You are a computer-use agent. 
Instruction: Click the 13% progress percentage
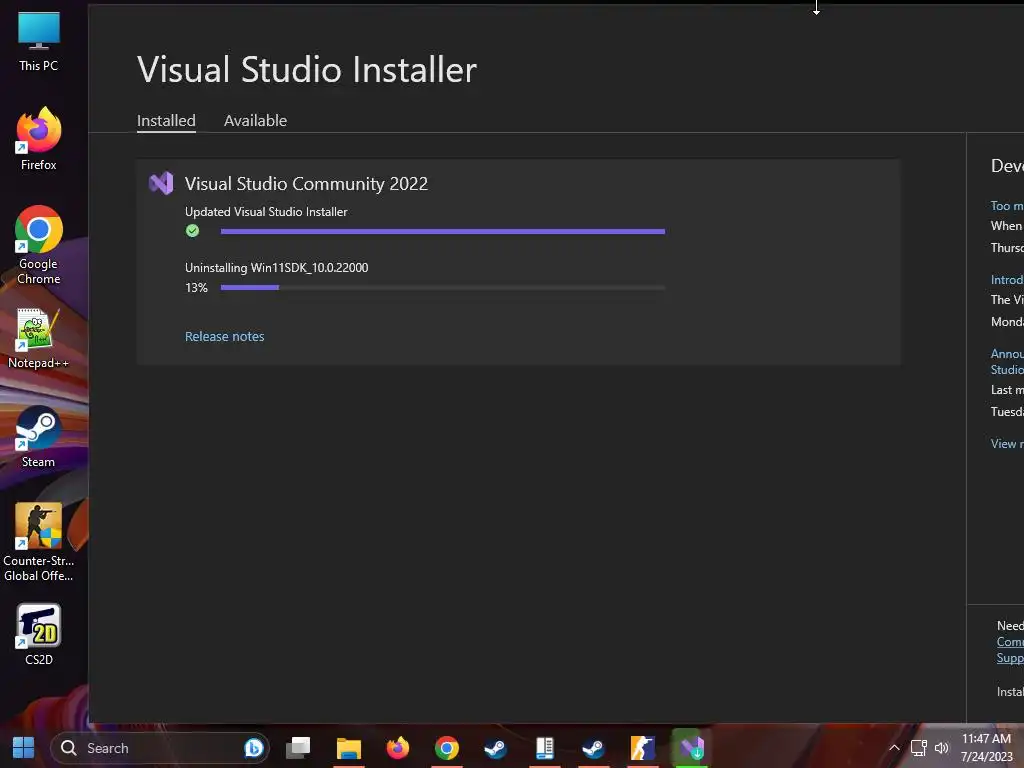(196, 287)
